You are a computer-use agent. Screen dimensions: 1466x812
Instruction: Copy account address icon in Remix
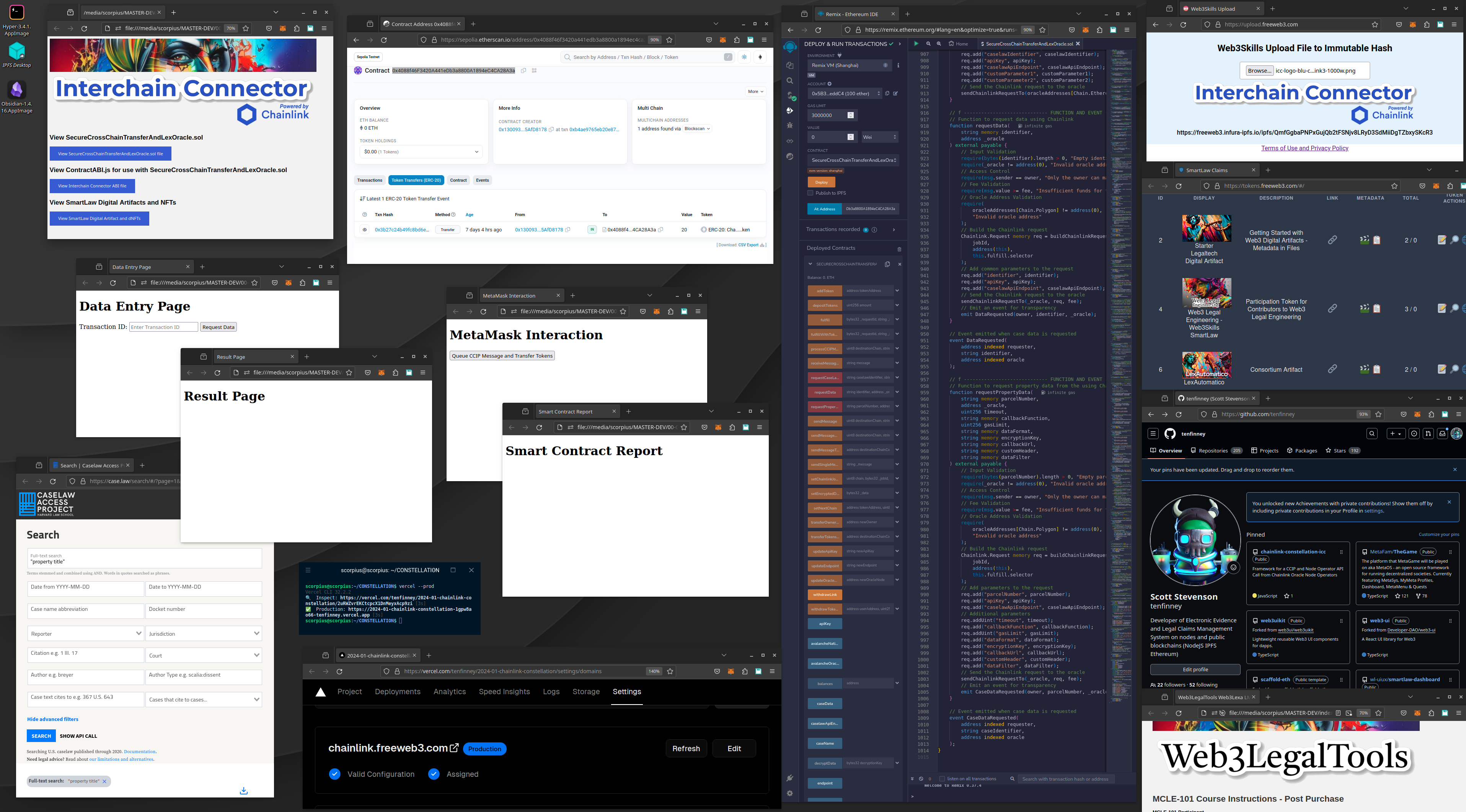click(887, 94)
